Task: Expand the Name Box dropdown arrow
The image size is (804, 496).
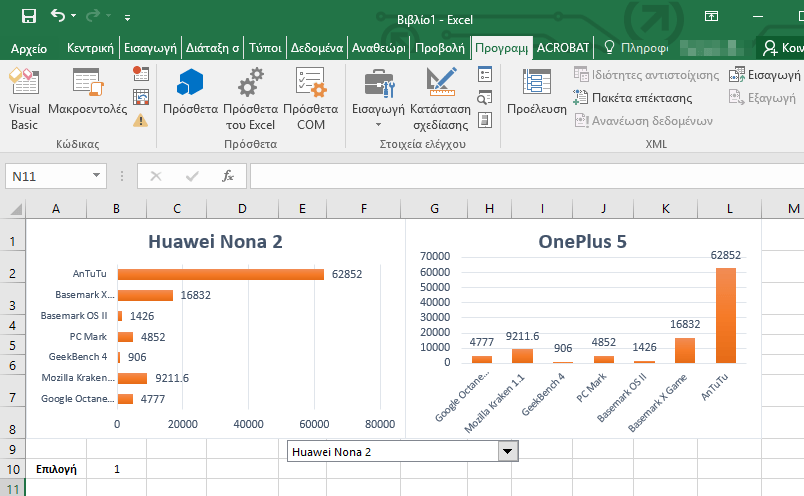Action: coord(96,176)
